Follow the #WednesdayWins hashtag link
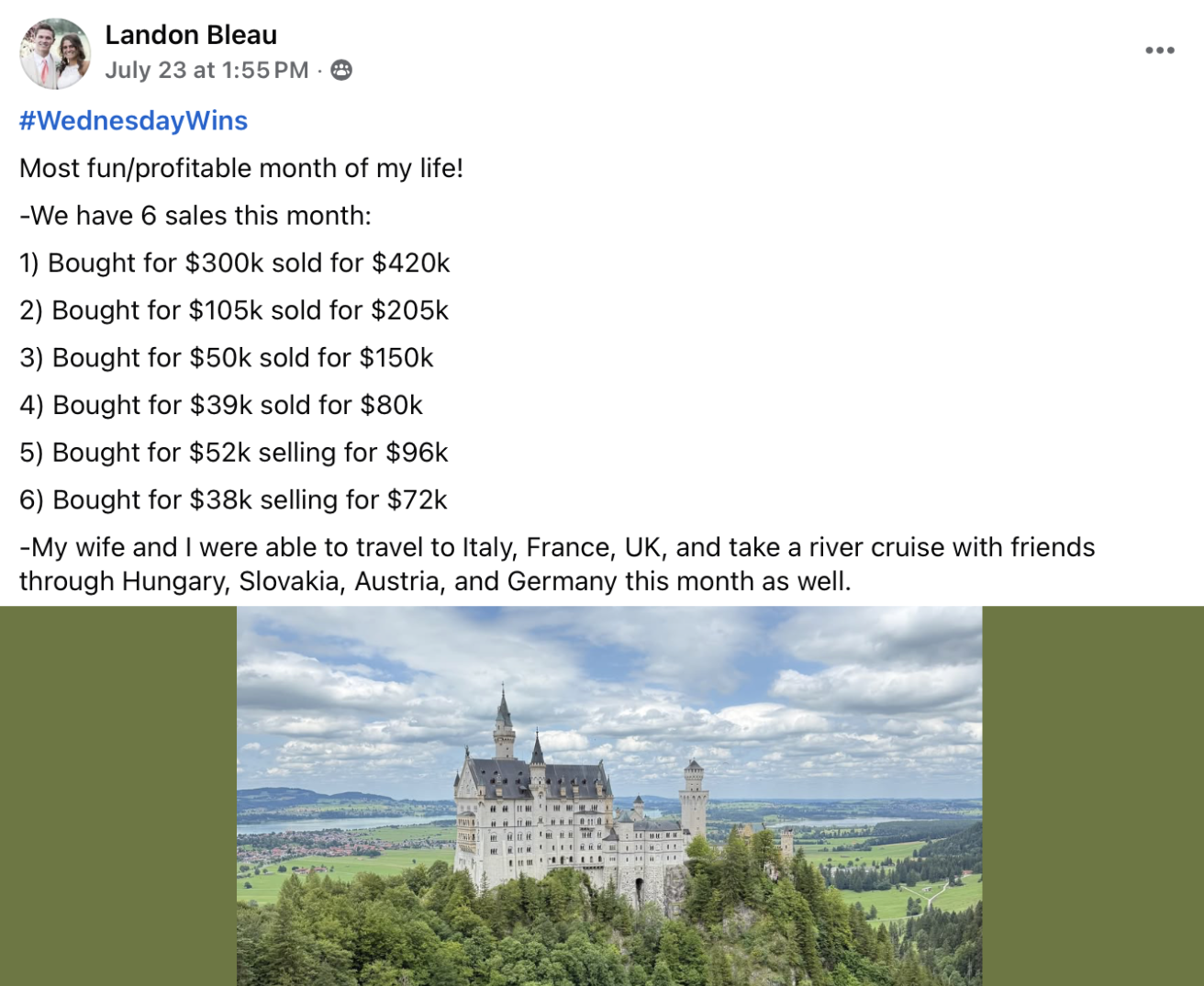 (x=133, y=121)
